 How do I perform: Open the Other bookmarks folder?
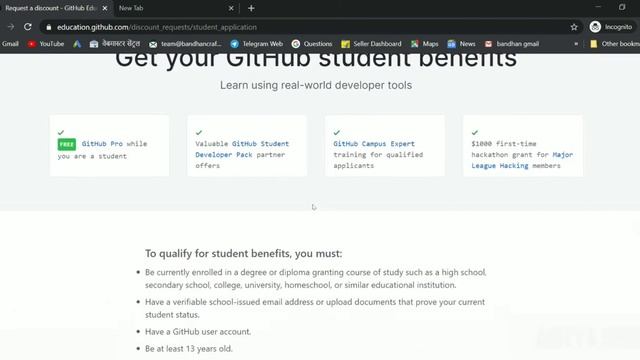615,44
